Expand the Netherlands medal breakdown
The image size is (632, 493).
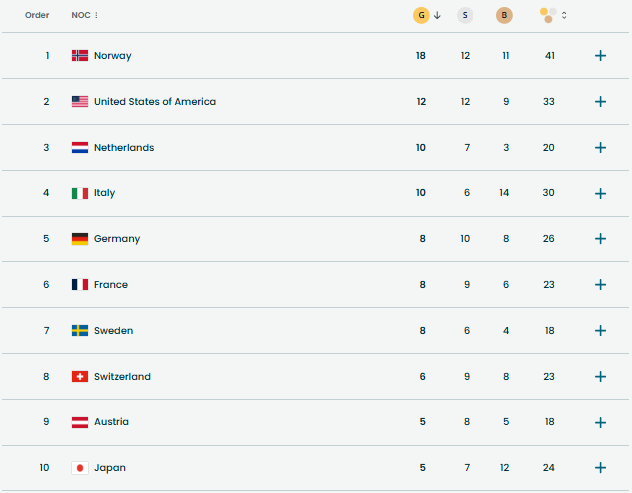(x=600, y=148)
